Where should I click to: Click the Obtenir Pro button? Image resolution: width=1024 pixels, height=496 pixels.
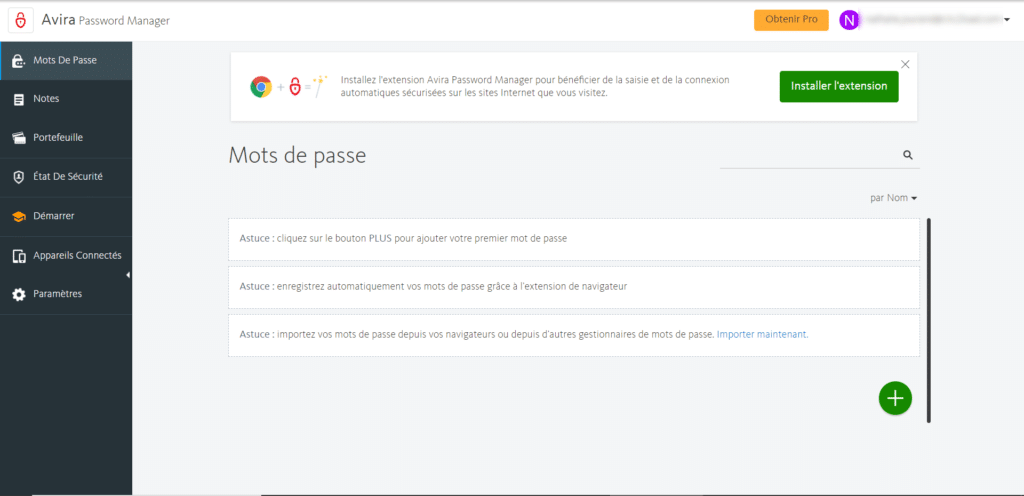click(x=792, y=20)
